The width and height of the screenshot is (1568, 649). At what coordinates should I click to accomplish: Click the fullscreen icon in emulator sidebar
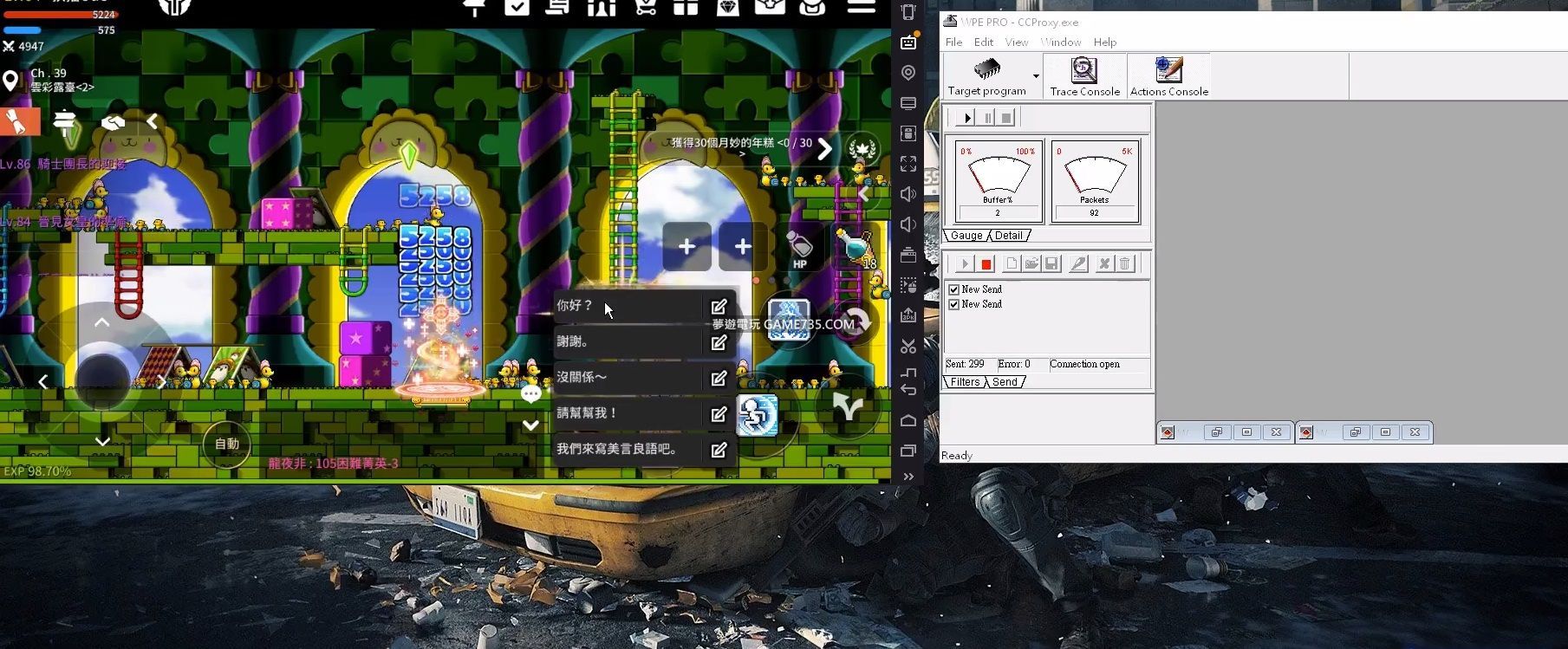(908, 164)
